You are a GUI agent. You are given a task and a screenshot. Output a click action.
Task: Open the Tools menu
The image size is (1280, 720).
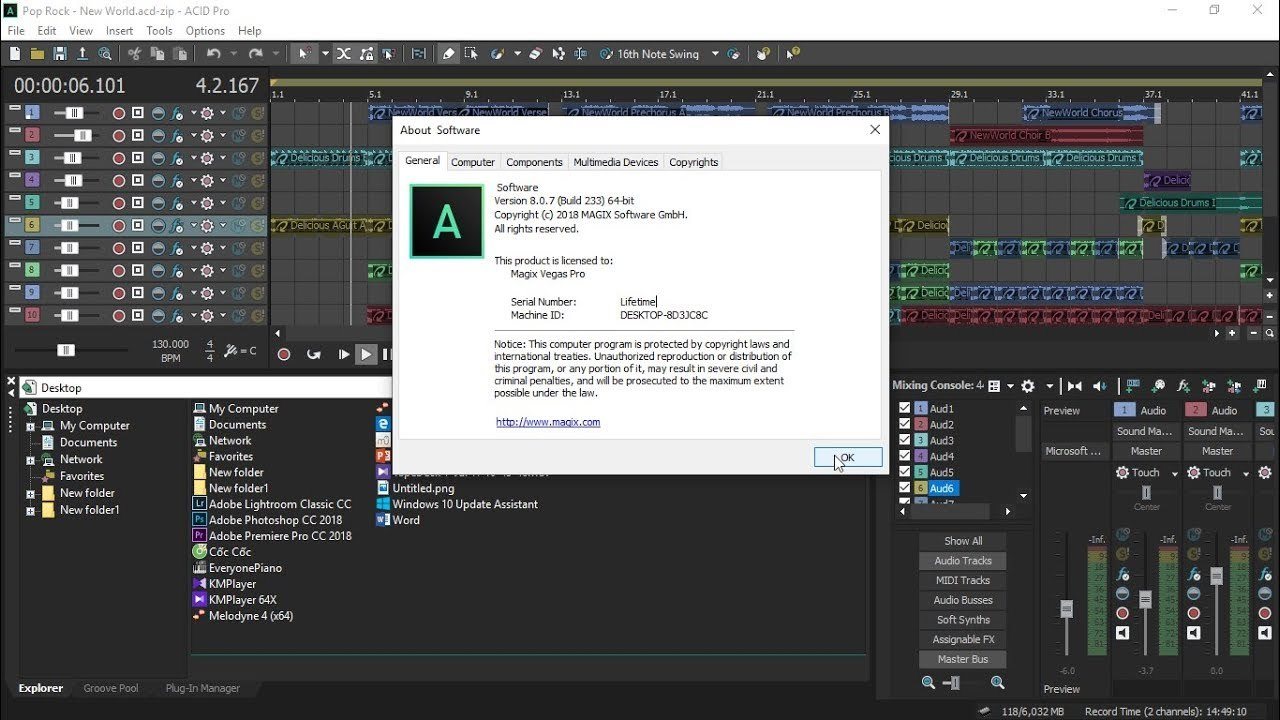click(160, 31)
